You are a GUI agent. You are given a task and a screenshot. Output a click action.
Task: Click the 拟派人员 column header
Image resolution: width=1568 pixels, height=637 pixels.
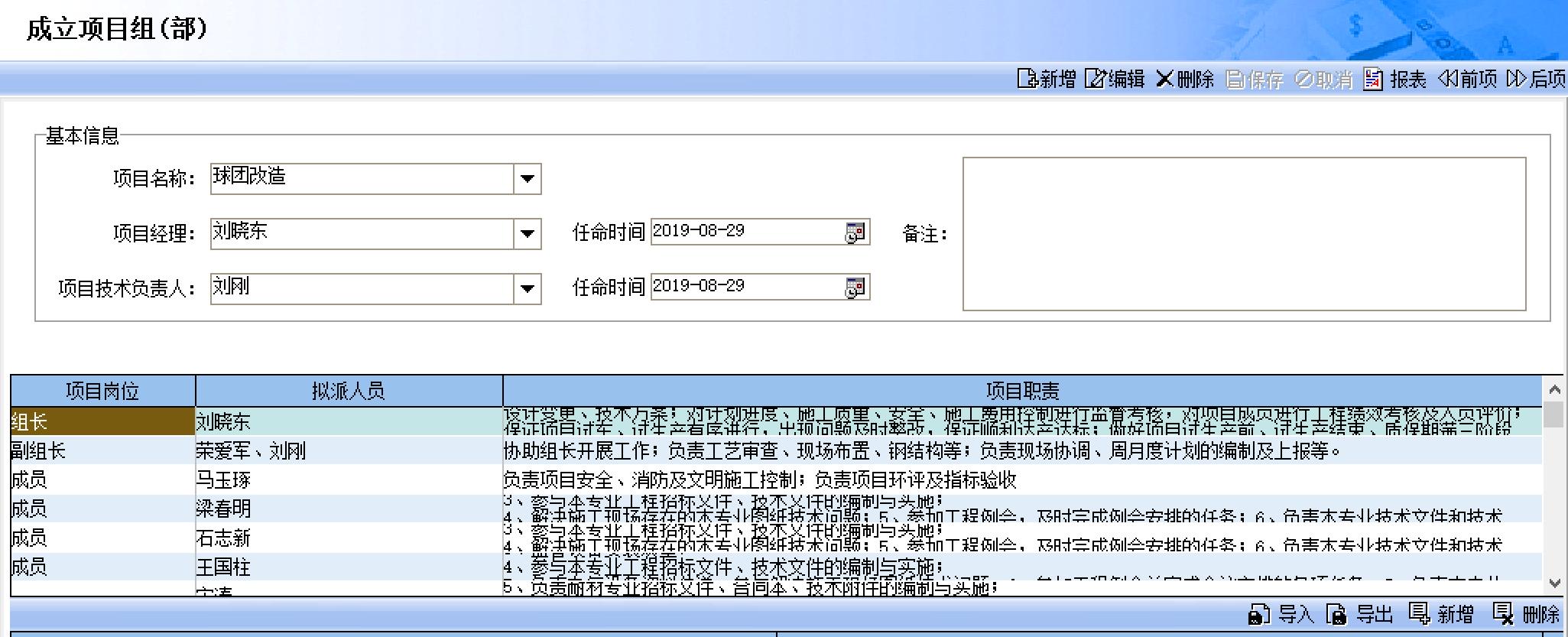tap(349, 392)
